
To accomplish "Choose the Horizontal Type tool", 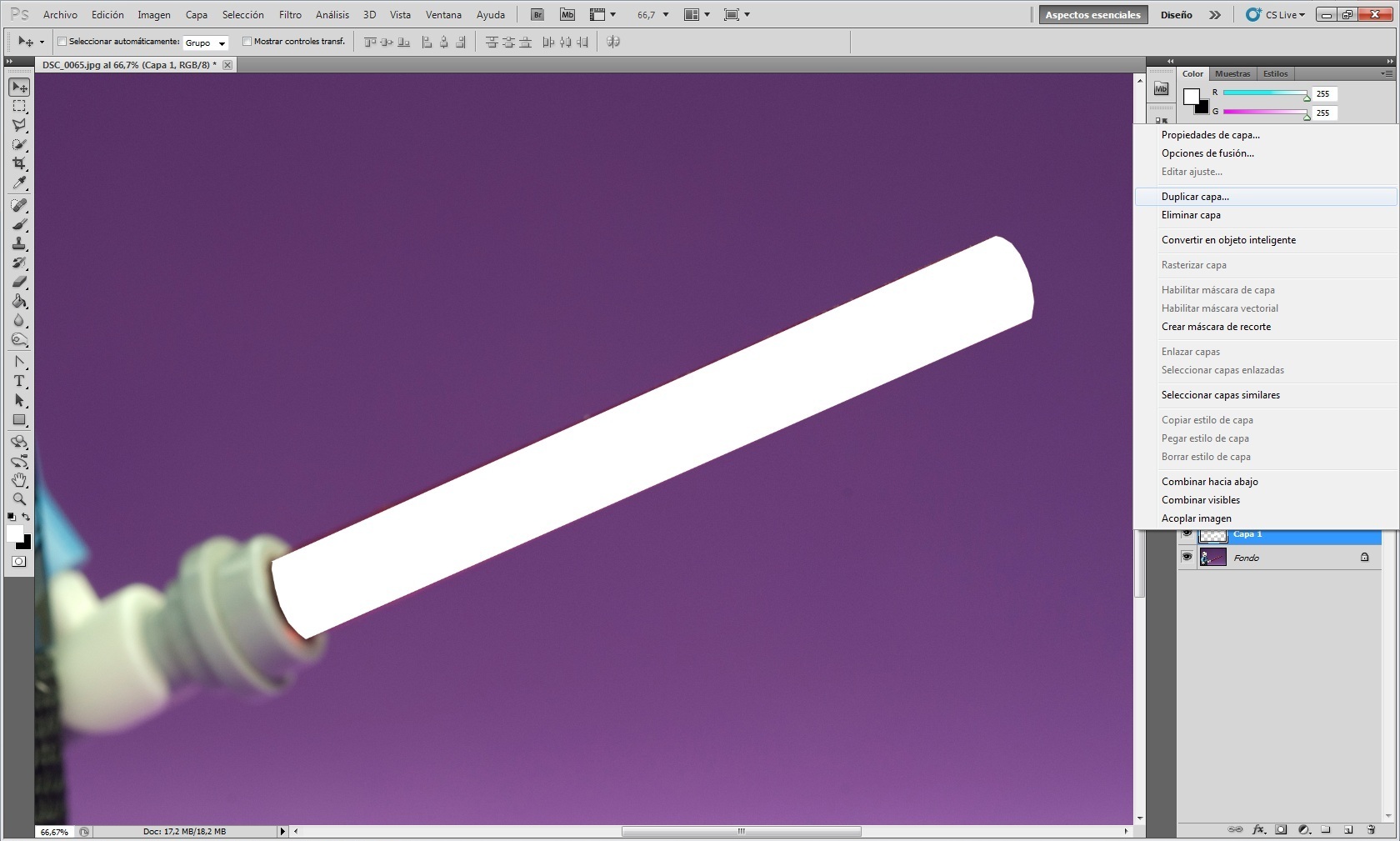I will tap(19, 381).
